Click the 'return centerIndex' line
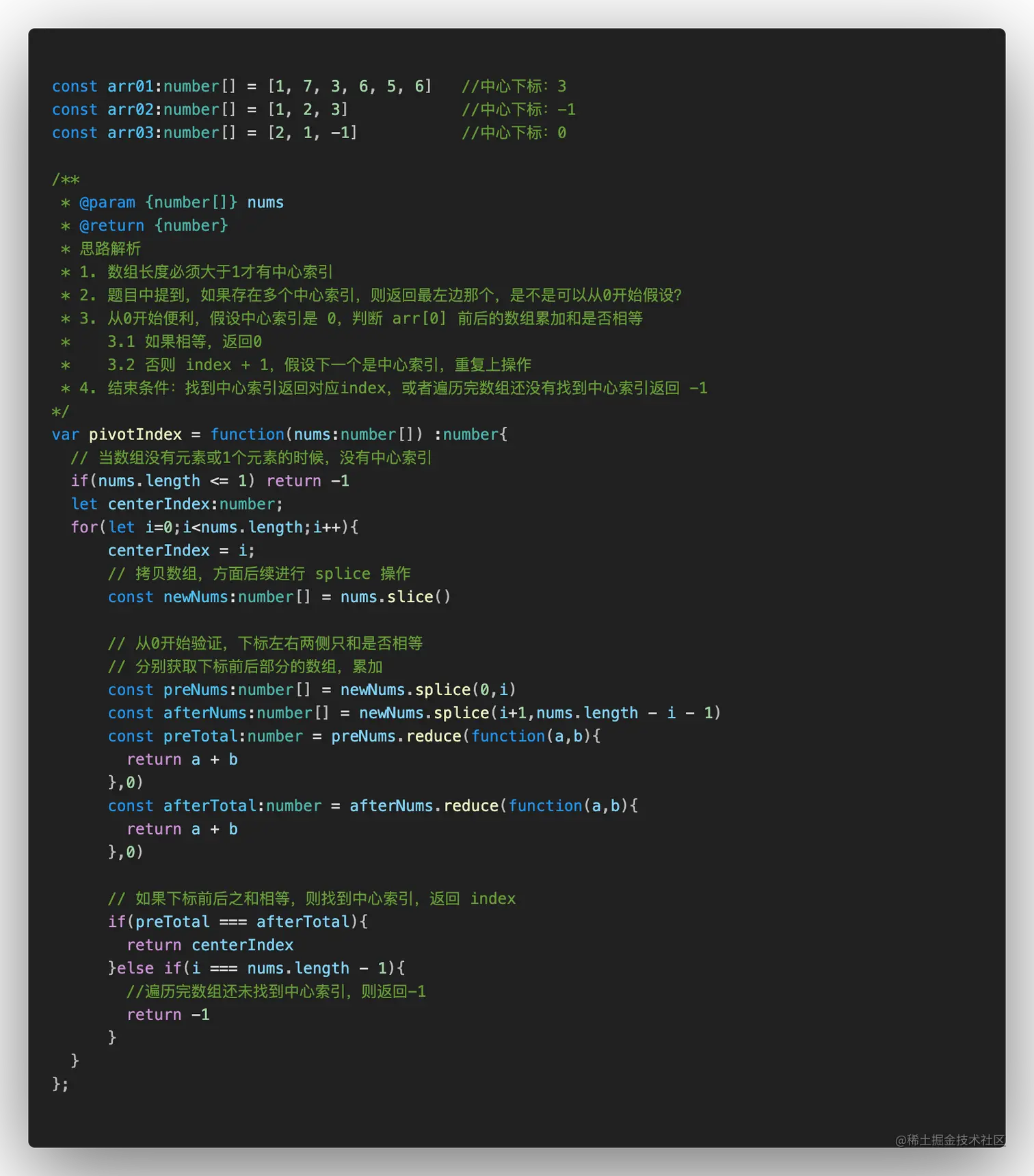1034x1176 pixels. [210, 945]
